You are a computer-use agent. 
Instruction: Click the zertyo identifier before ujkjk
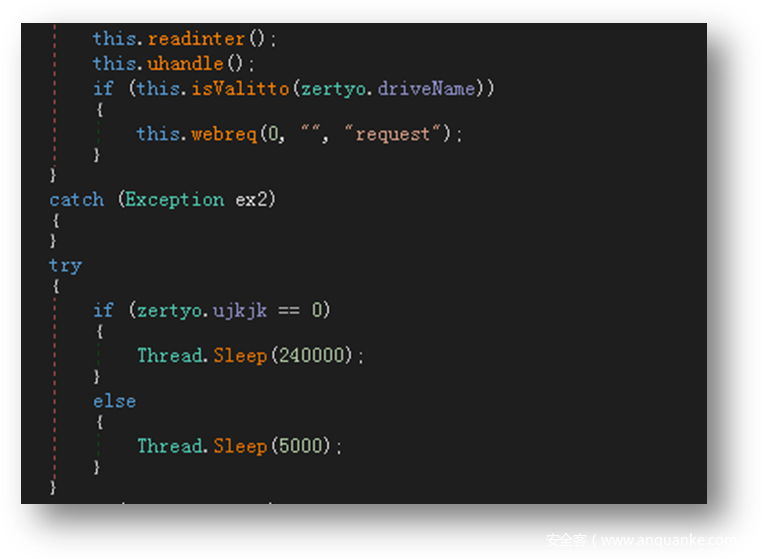coord(169,311)
